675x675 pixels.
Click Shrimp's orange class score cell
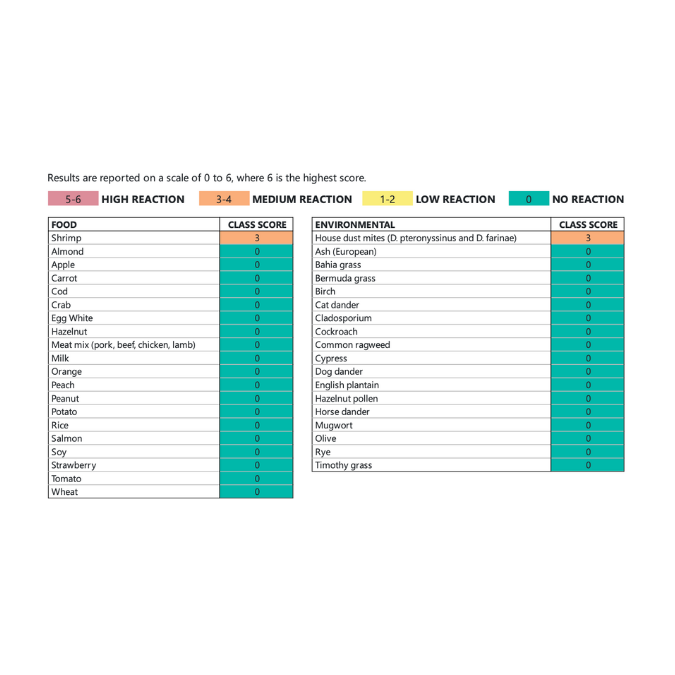pyautogui.click(x=256, y=238)
